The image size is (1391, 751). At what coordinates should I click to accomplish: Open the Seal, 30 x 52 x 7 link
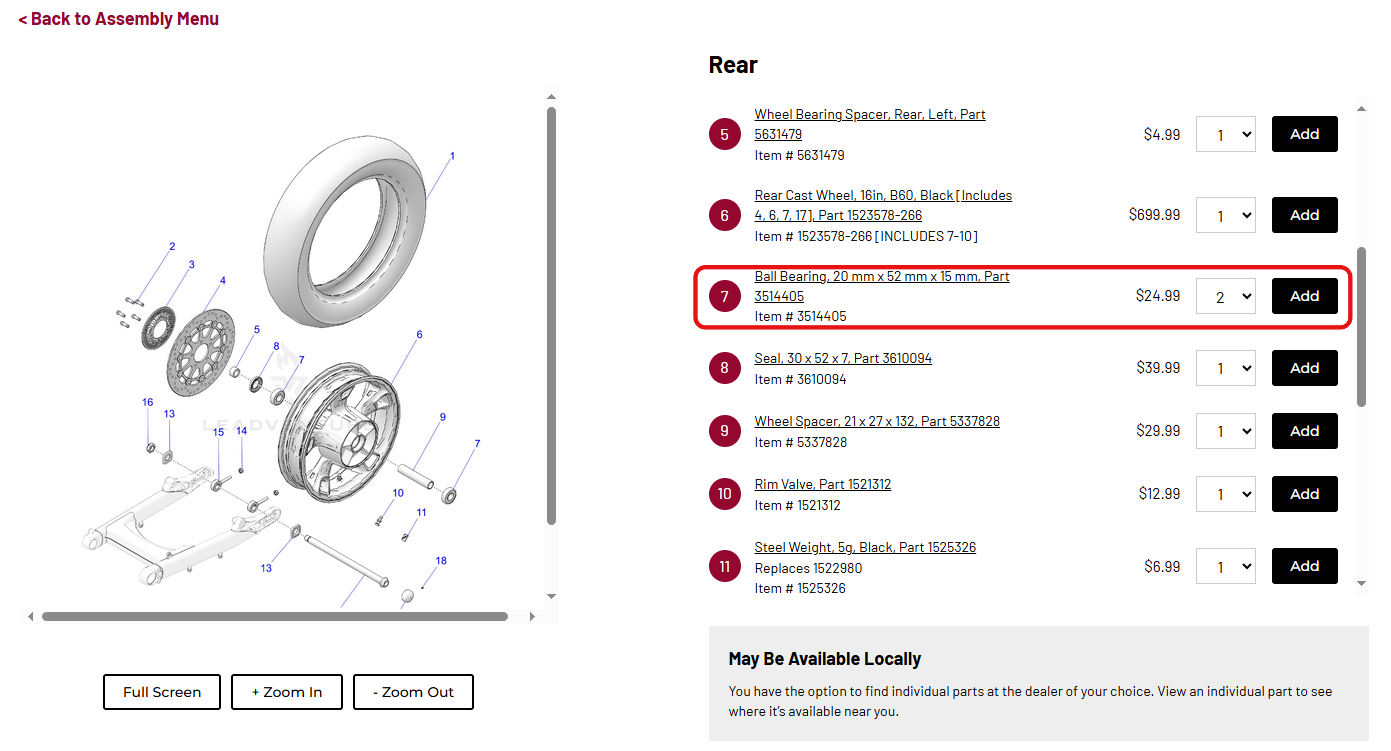[x=843, y=358]
